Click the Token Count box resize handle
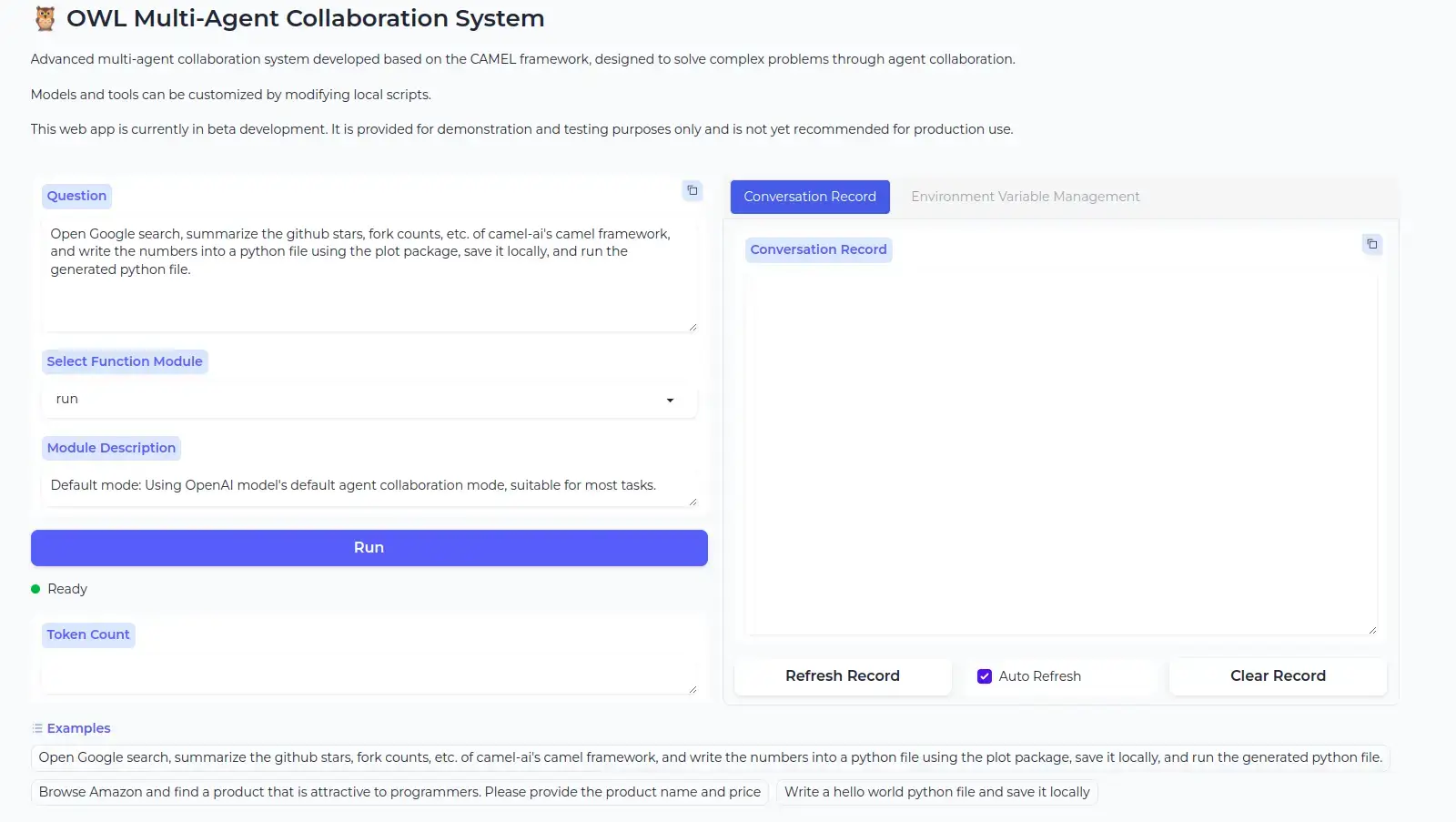1456x822 pixels. pyautogui.click(x=693, y=689)
